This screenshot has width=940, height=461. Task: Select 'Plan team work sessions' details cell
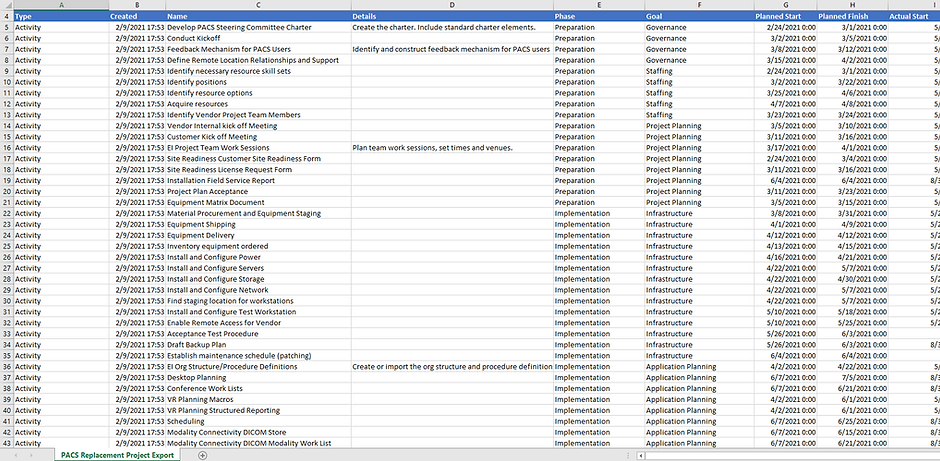coord(452,147)
